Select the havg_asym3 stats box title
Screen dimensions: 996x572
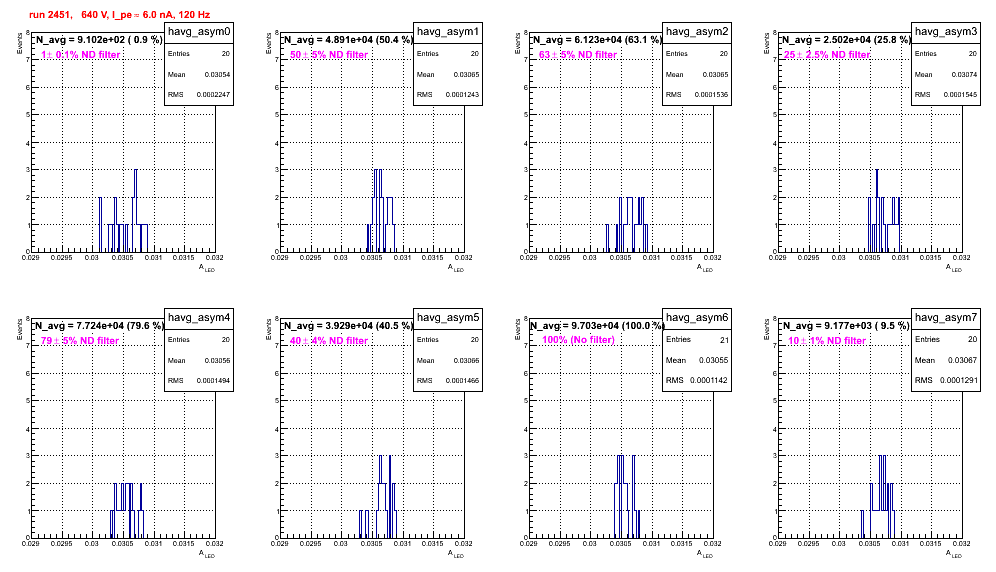pos(946,32)
